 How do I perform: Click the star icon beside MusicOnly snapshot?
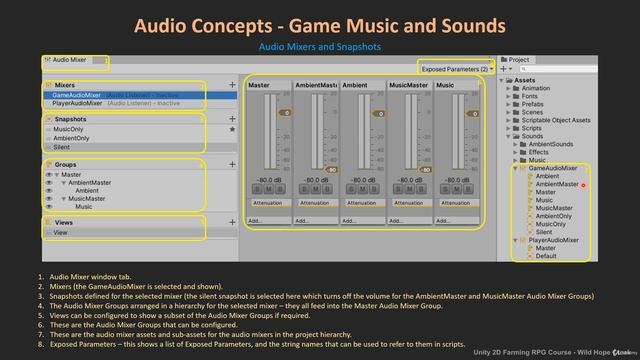232,129
